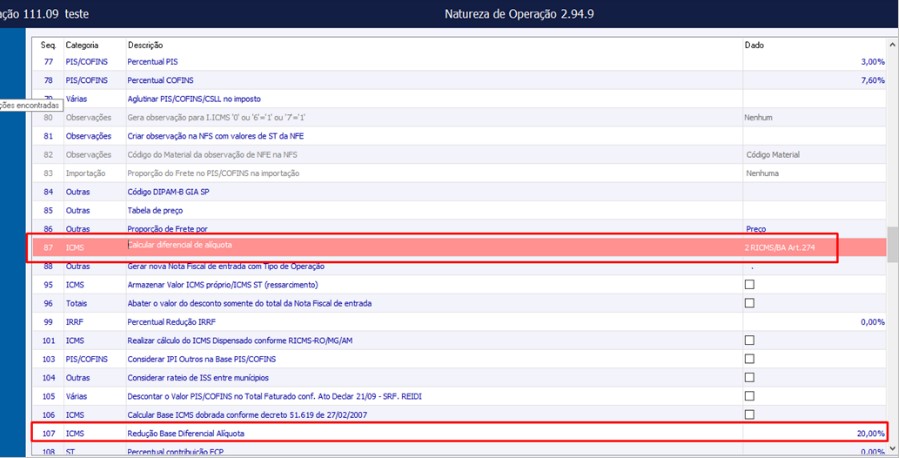The width and height of the screenshot is (899, 458).
Task: Select Percentual Redução IRRF description
Action: [171, 322]
